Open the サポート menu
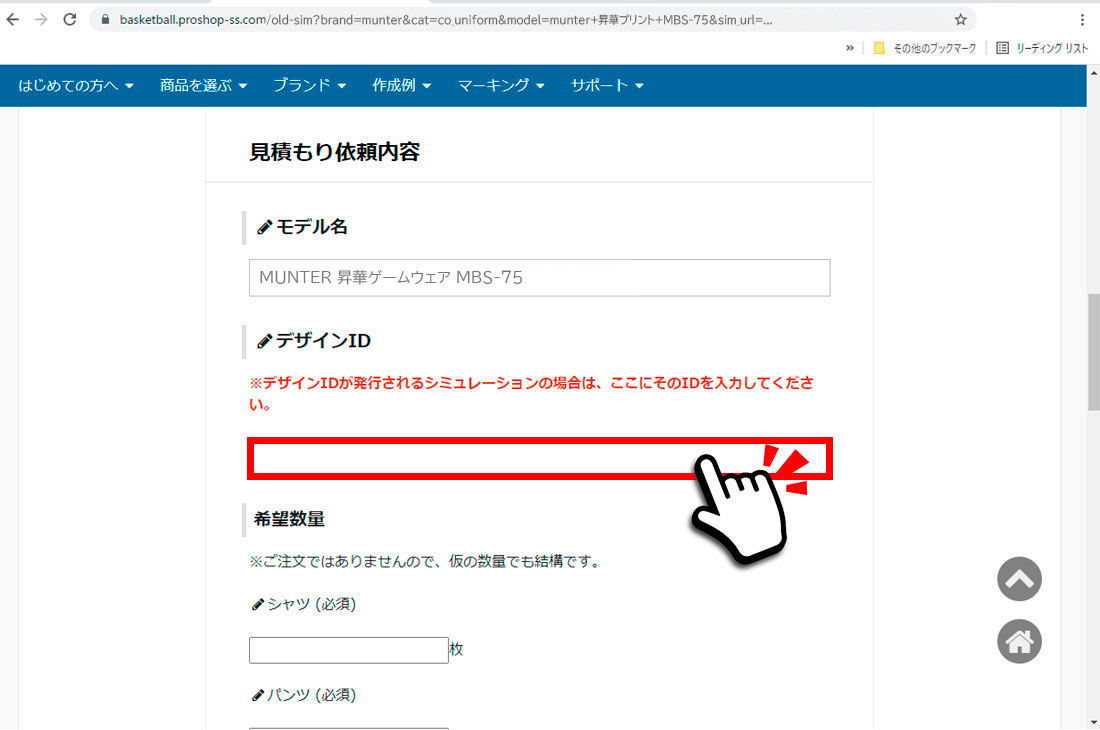 (x=607, y=86)
